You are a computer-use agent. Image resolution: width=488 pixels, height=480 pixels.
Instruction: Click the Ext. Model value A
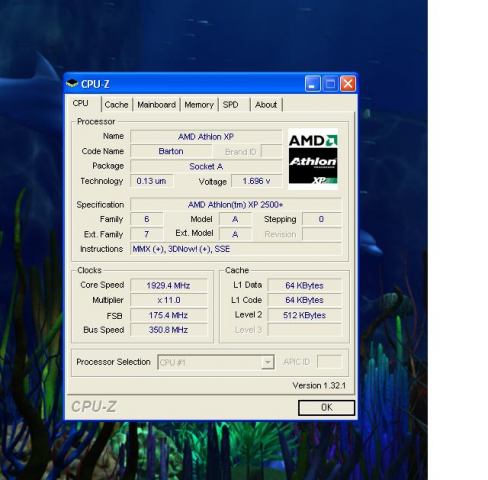pos(235,234)
